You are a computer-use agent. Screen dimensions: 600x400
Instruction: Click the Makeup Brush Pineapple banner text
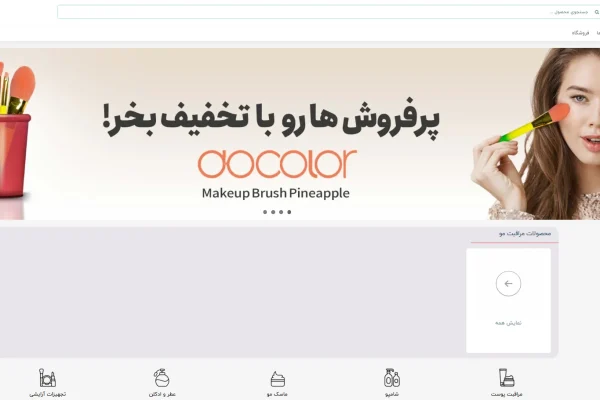click(x=276, y=193)
